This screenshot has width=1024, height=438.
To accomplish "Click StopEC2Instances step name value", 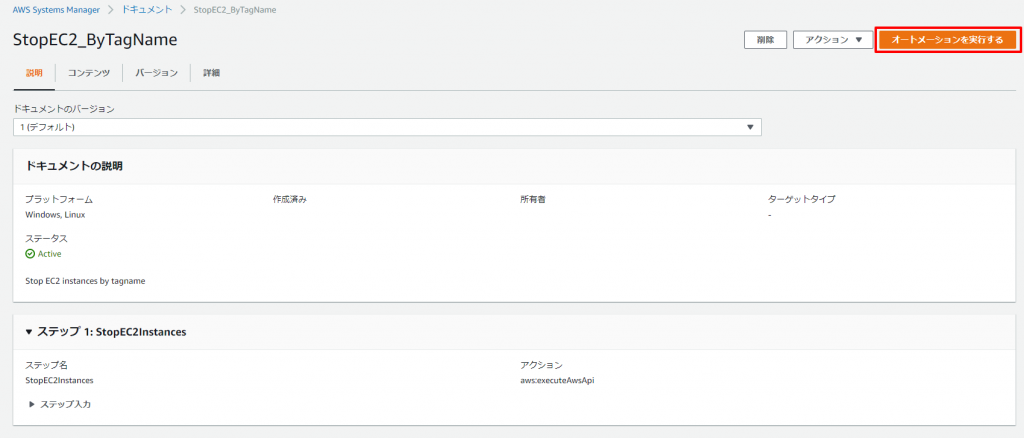I will click(59, 380).
